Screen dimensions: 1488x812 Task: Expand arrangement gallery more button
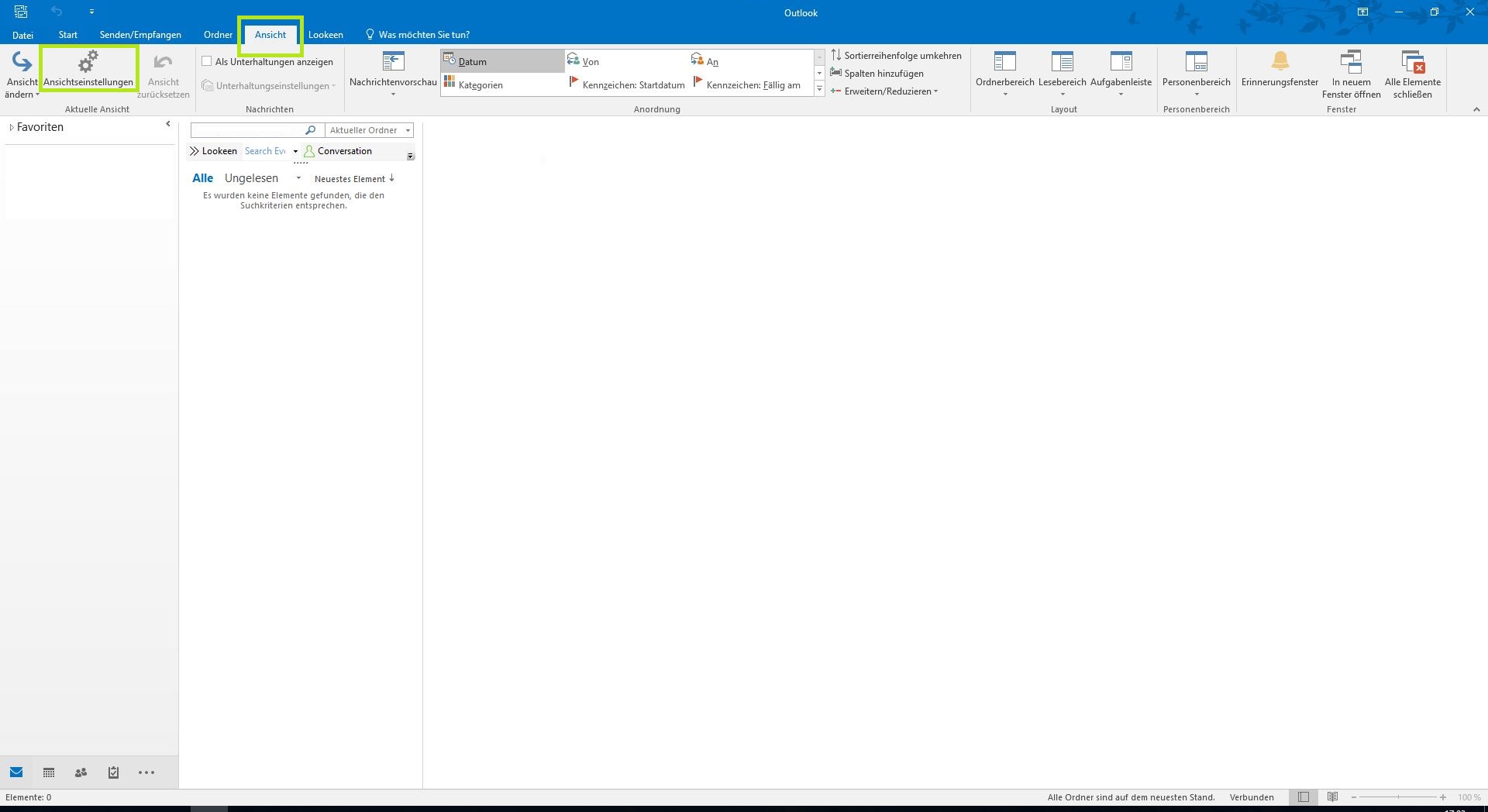[819, 89]
